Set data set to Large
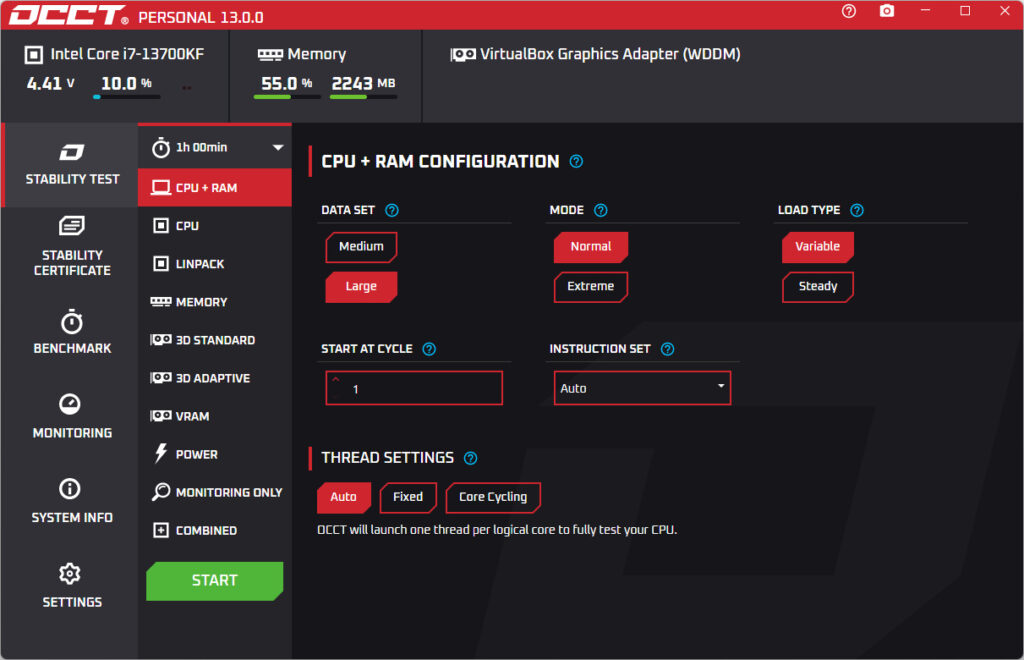 tap(361, 287)
